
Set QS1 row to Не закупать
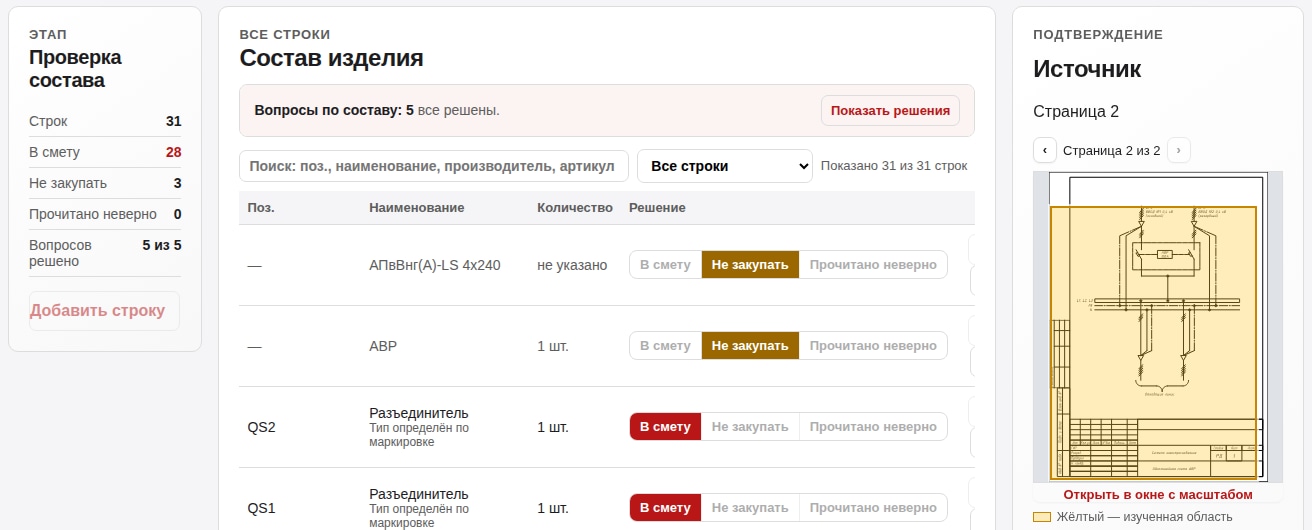pyautogui.click(x=750, y=508)
